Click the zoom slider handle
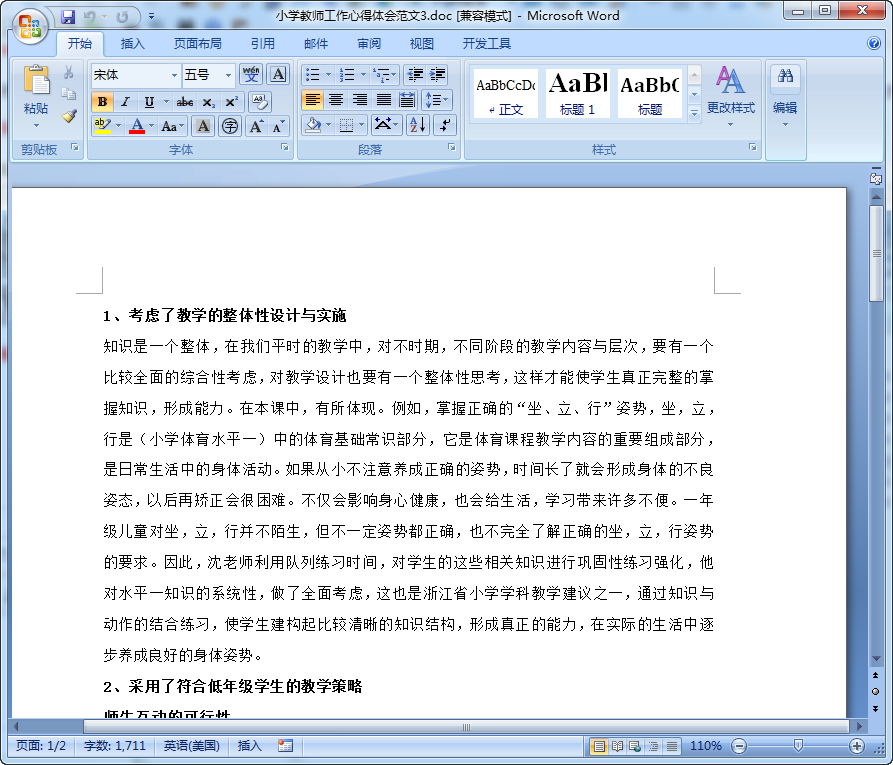This screenshot has width=893, height=765. [x=798, y=746]
